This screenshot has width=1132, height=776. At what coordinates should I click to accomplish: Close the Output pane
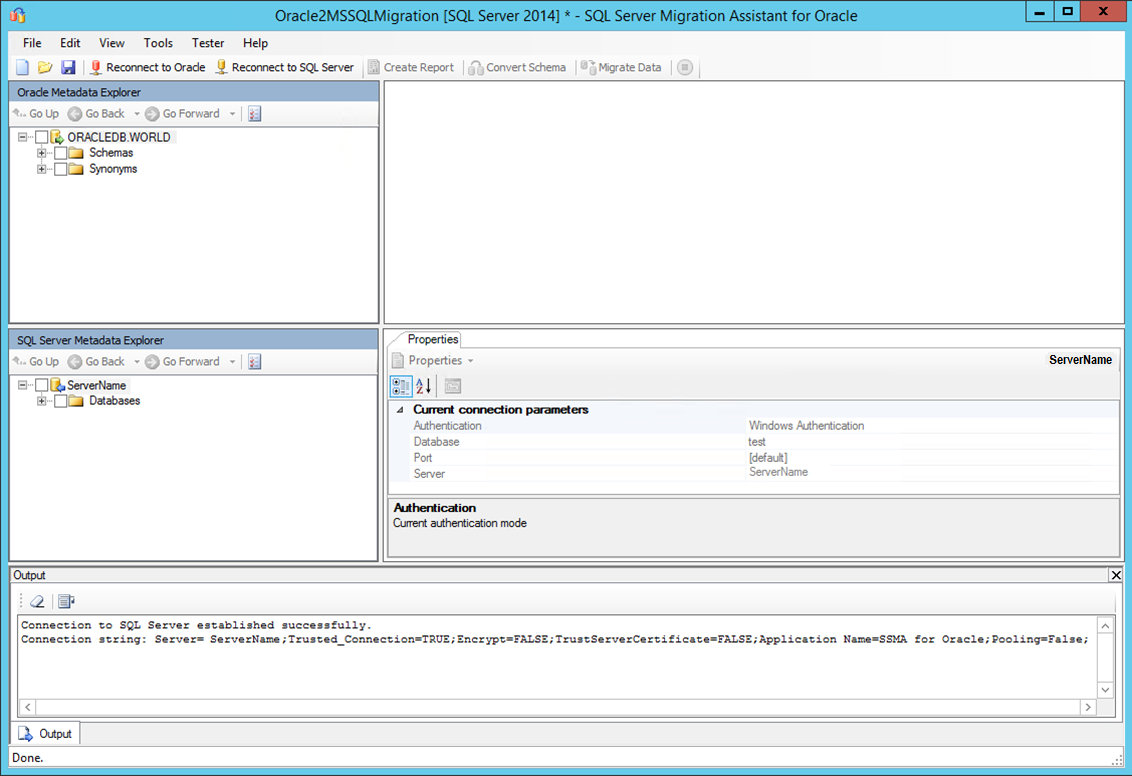1116,575
